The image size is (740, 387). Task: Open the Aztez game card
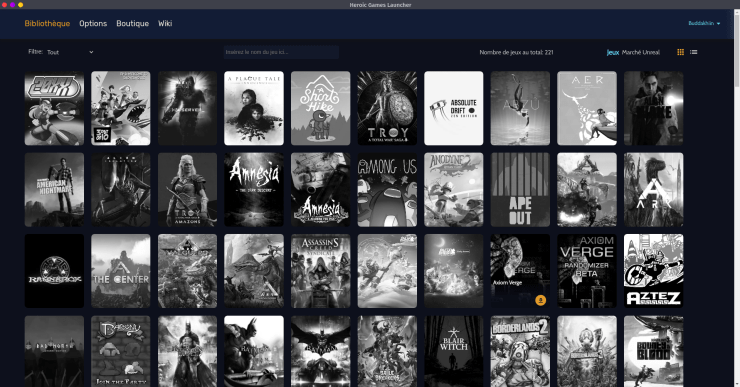[653, 271]
